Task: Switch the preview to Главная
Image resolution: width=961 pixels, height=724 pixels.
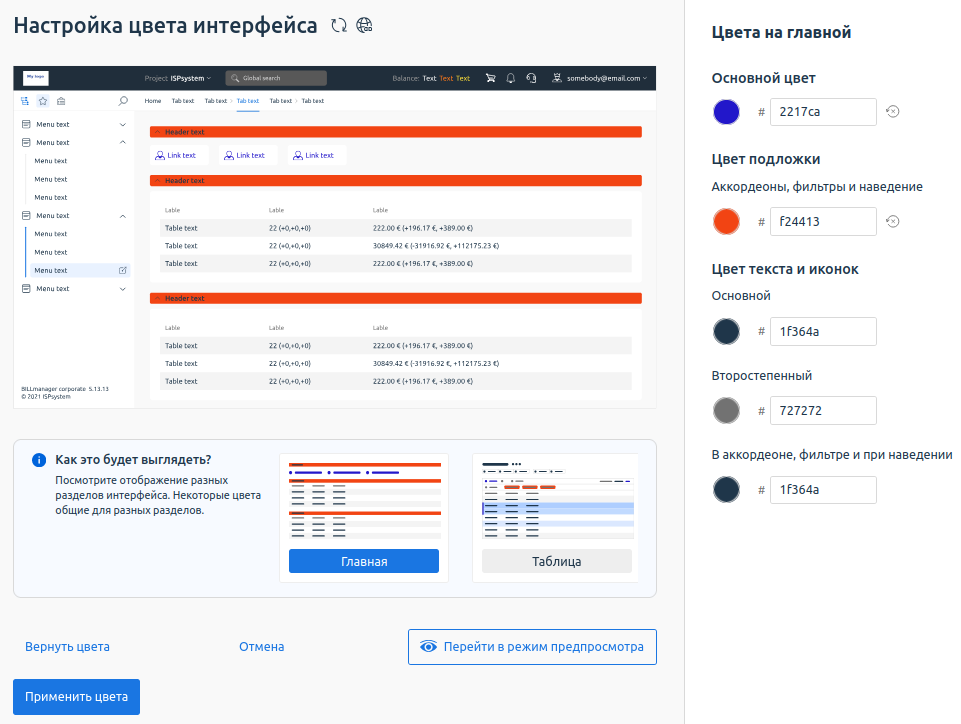Action: [363, 561]
